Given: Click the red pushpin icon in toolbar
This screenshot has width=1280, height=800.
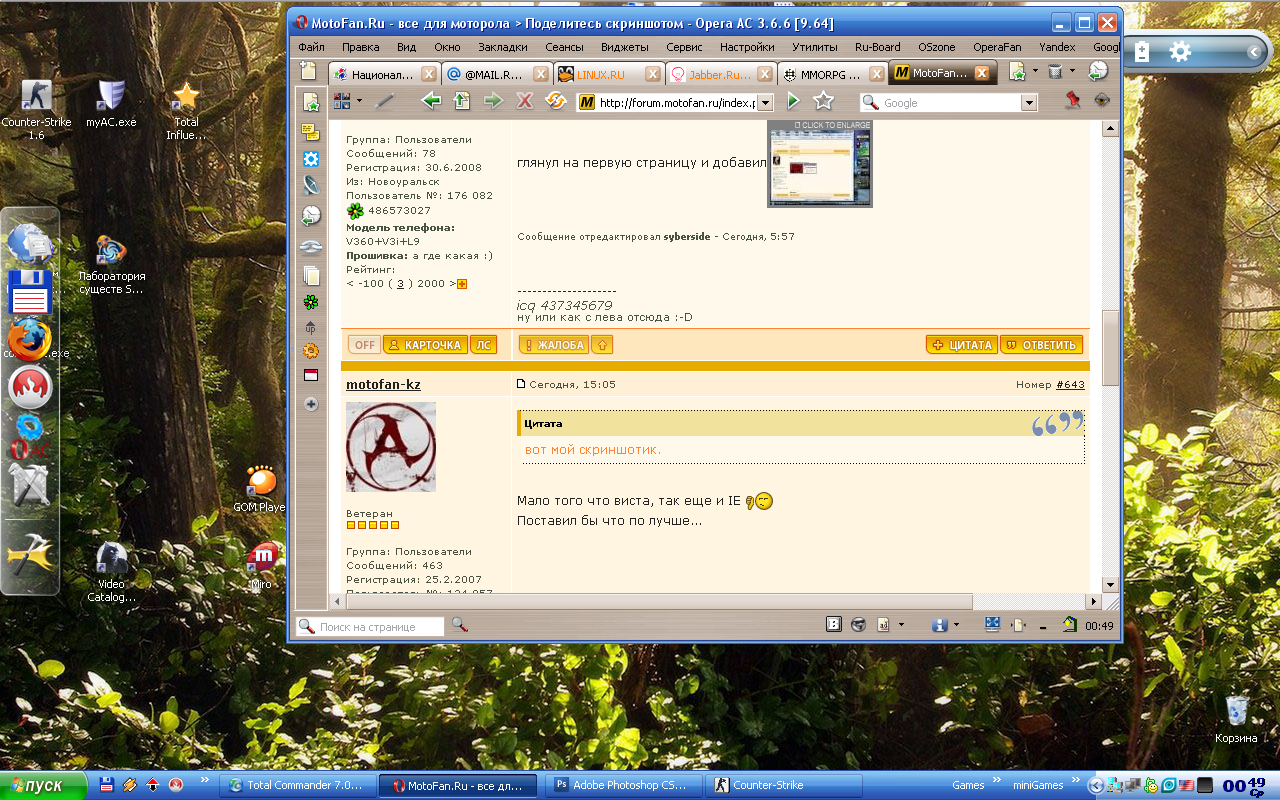Looking at the screenshot, I should [1073, 100].
